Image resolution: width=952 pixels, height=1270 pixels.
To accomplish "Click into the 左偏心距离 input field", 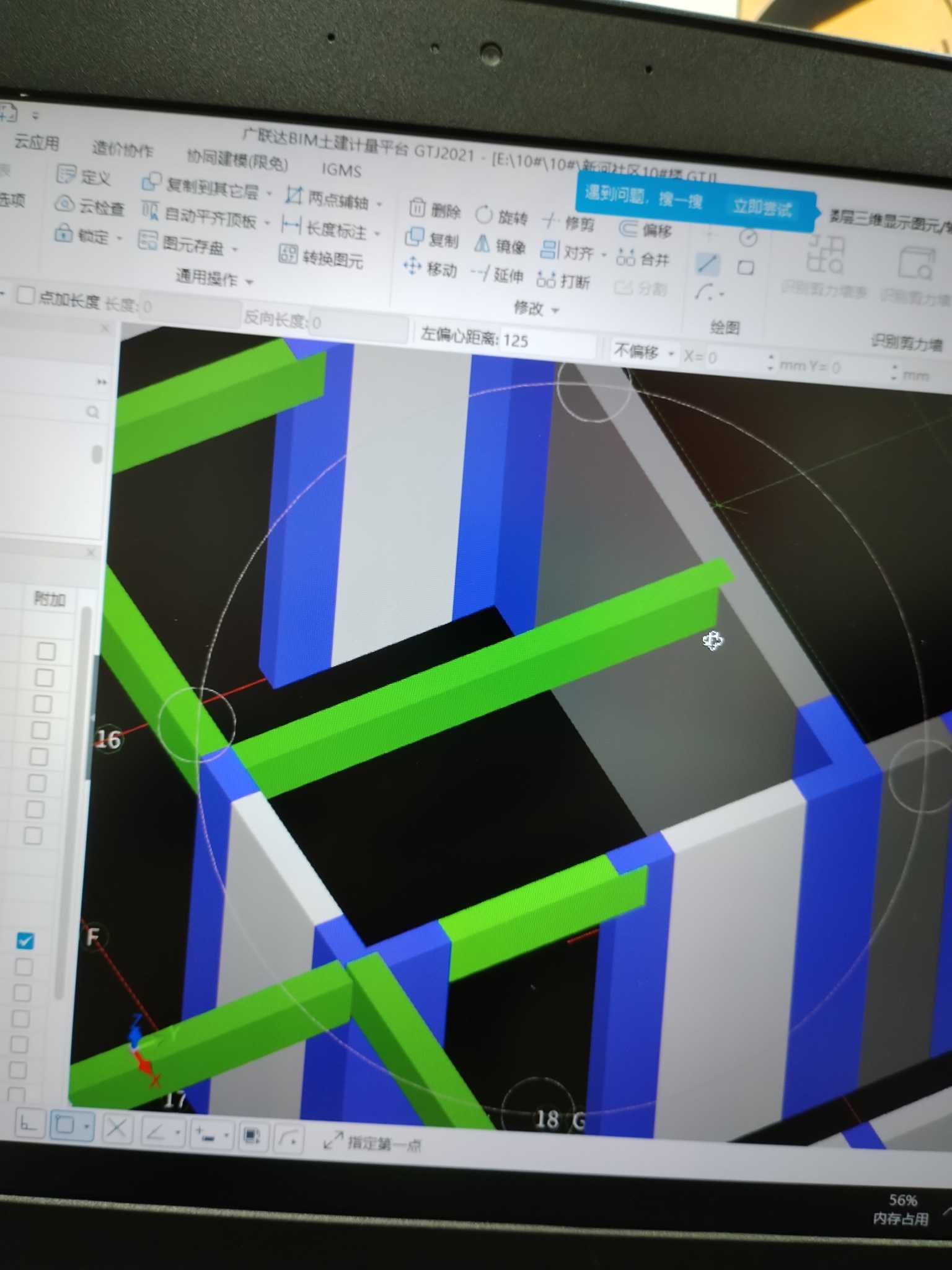I will 549,342.
